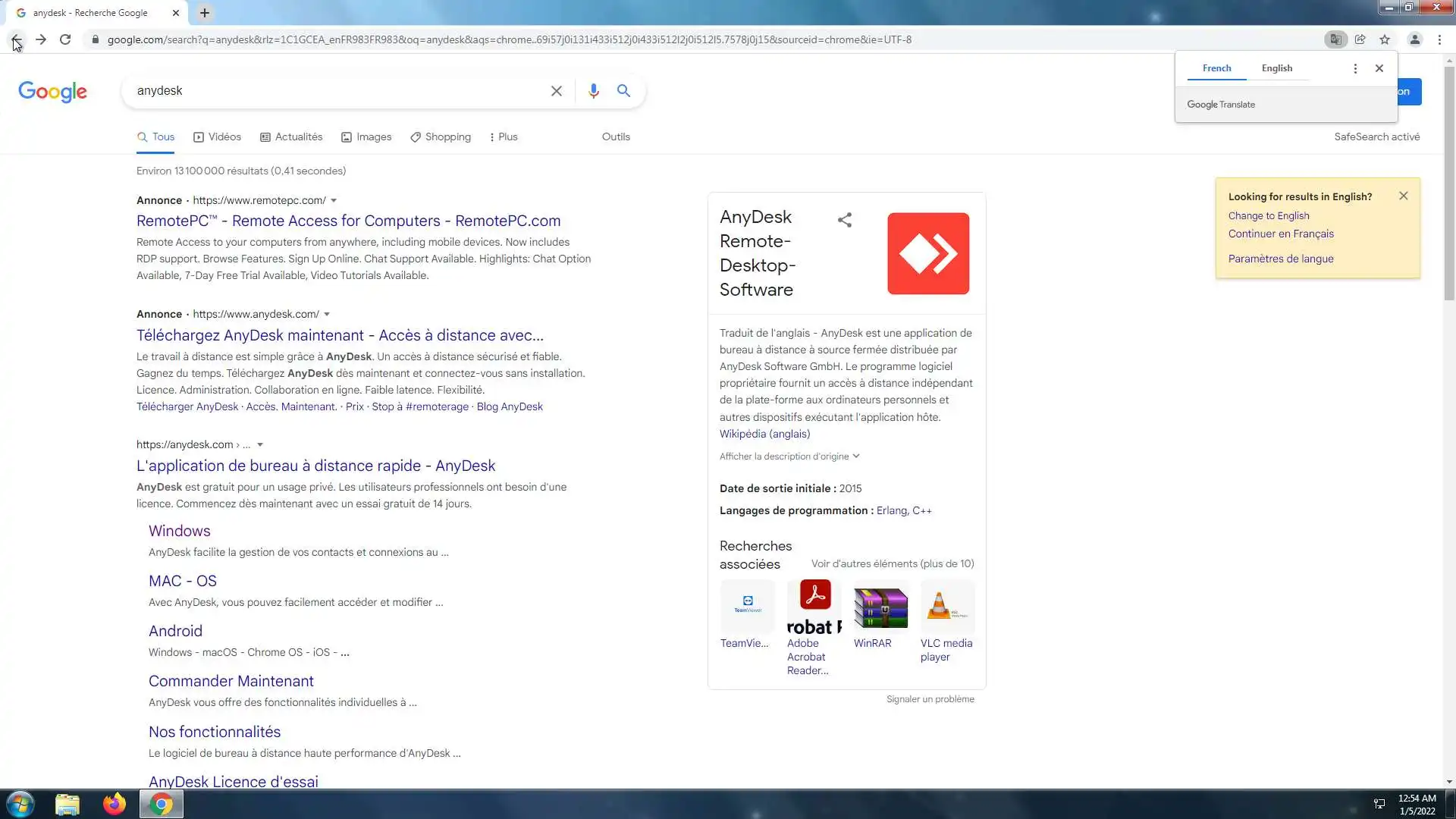This screenshot has width=1456, height=819.
Task: Expand the Plus more options menu
Action: [503, 137]
